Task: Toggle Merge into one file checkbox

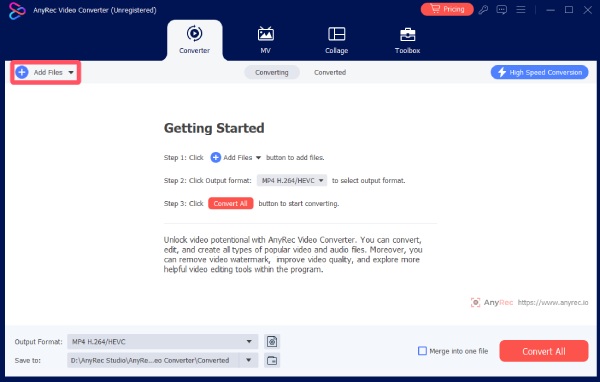Action: 422,351
